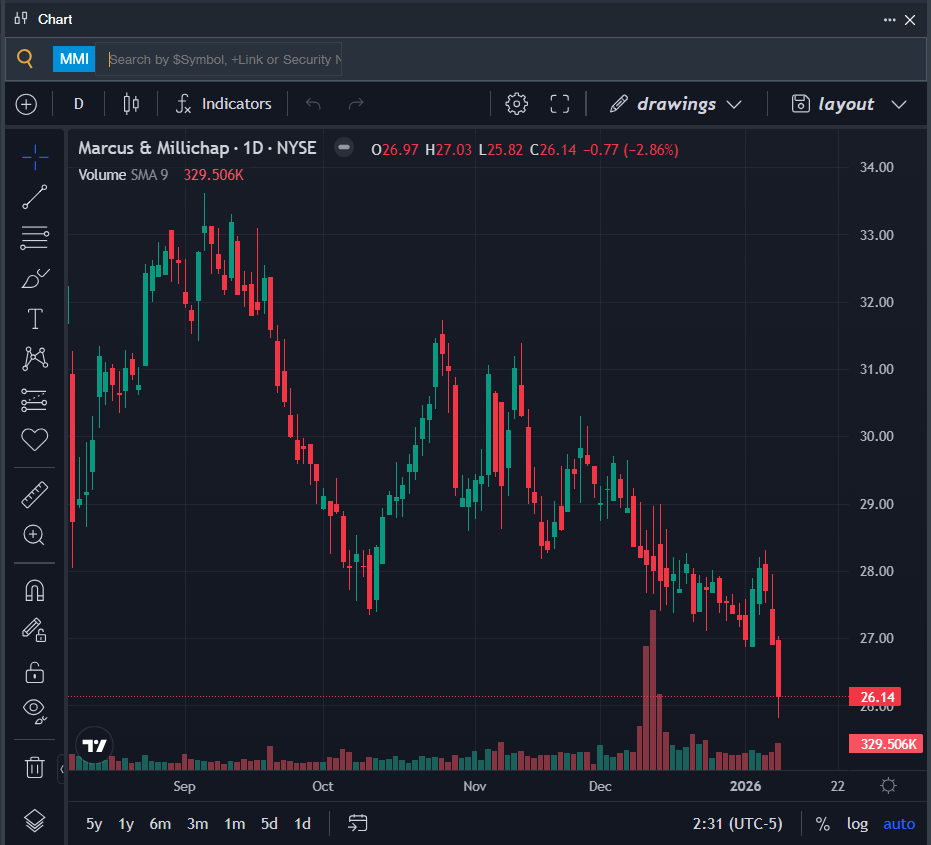Select the text annotation tool
Viewport: 931px width, 845px height.
tap(35, 319)
